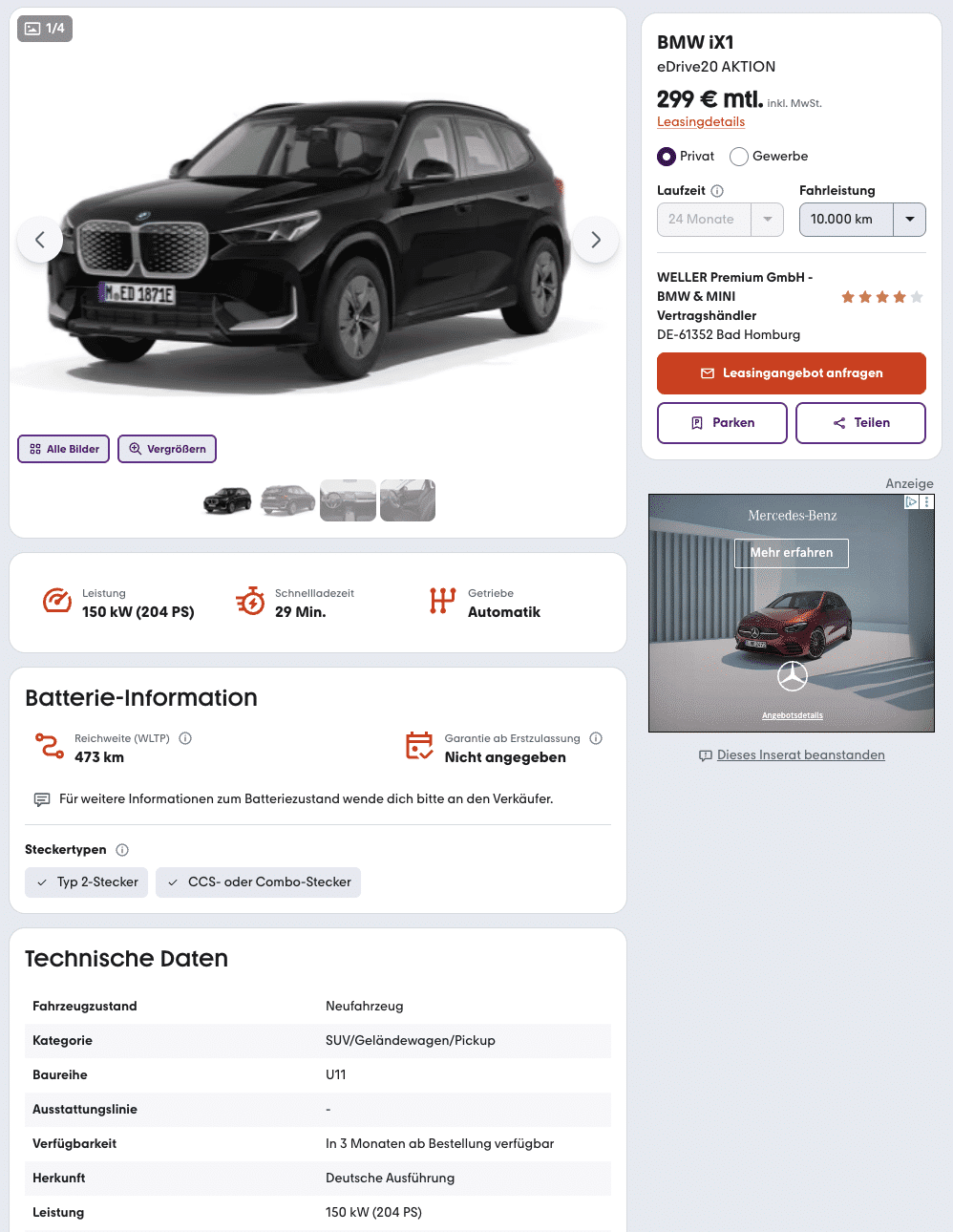
Task: Select the third interior thumbnail image
Action: (348, 500)
